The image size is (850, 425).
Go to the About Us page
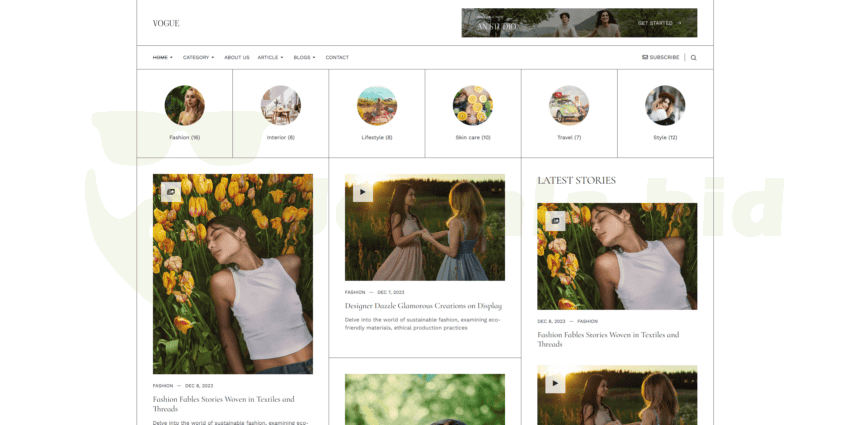pos(237,57)
